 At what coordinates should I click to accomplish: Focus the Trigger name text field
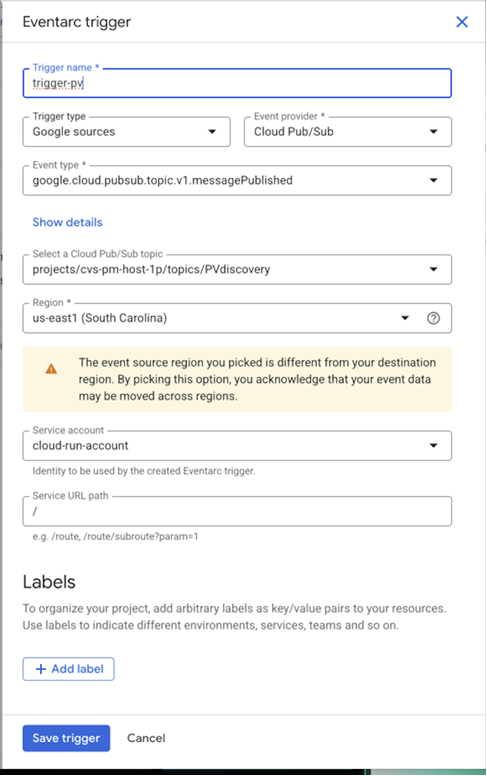click(x=237, y=83)
